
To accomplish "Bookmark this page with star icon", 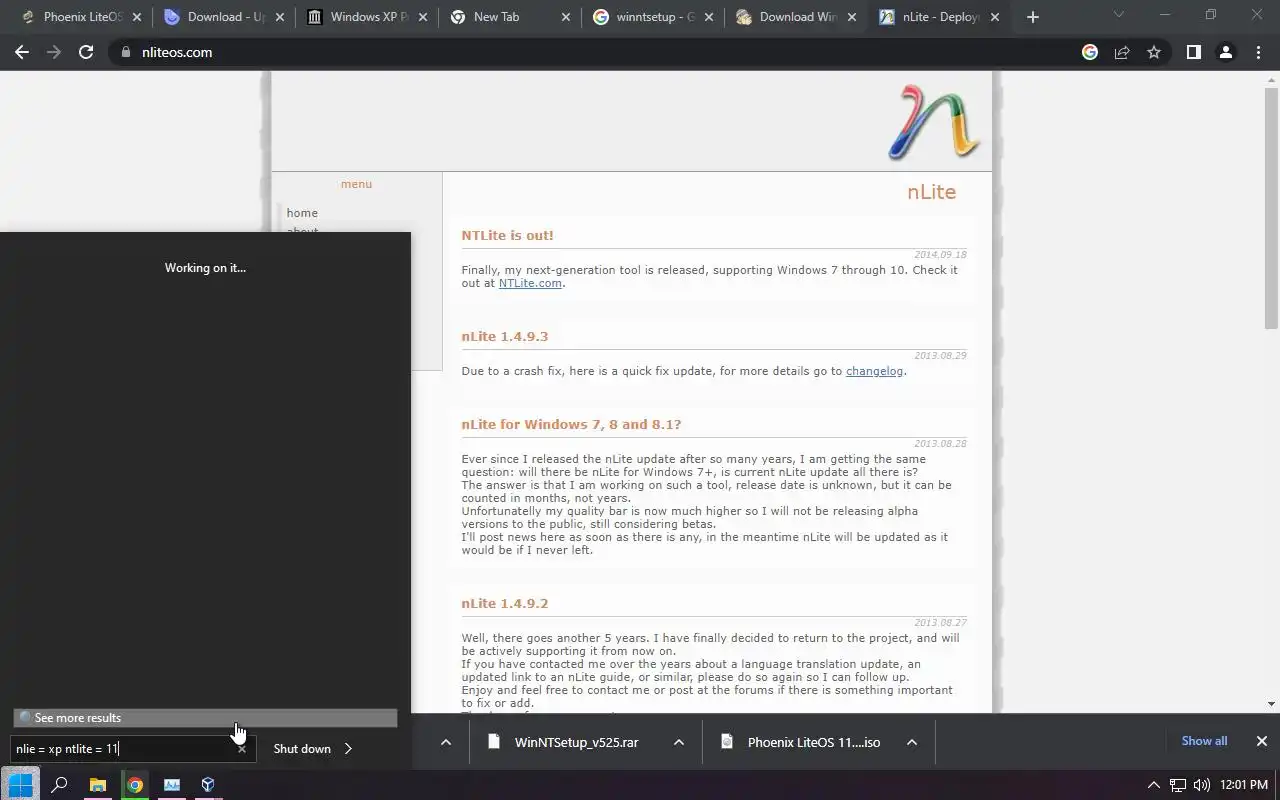I will coord(1154,52).
